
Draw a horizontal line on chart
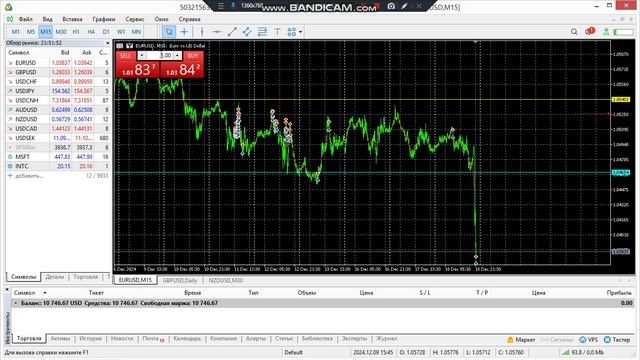point(217,31)
